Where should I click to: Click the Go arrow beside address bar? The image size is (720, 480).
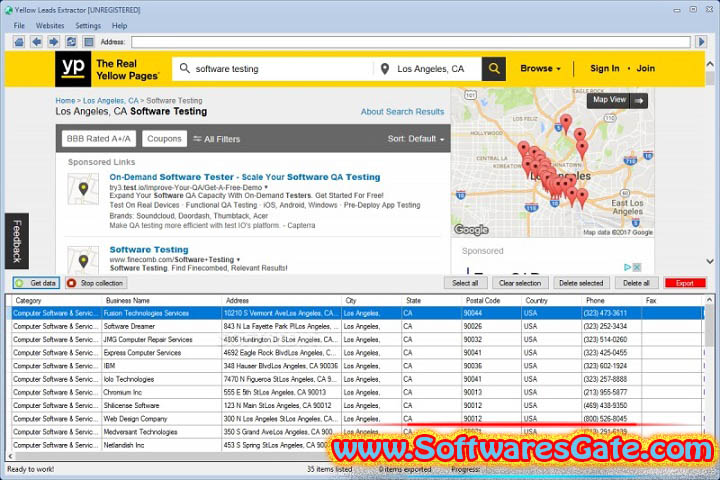point(701,42)
